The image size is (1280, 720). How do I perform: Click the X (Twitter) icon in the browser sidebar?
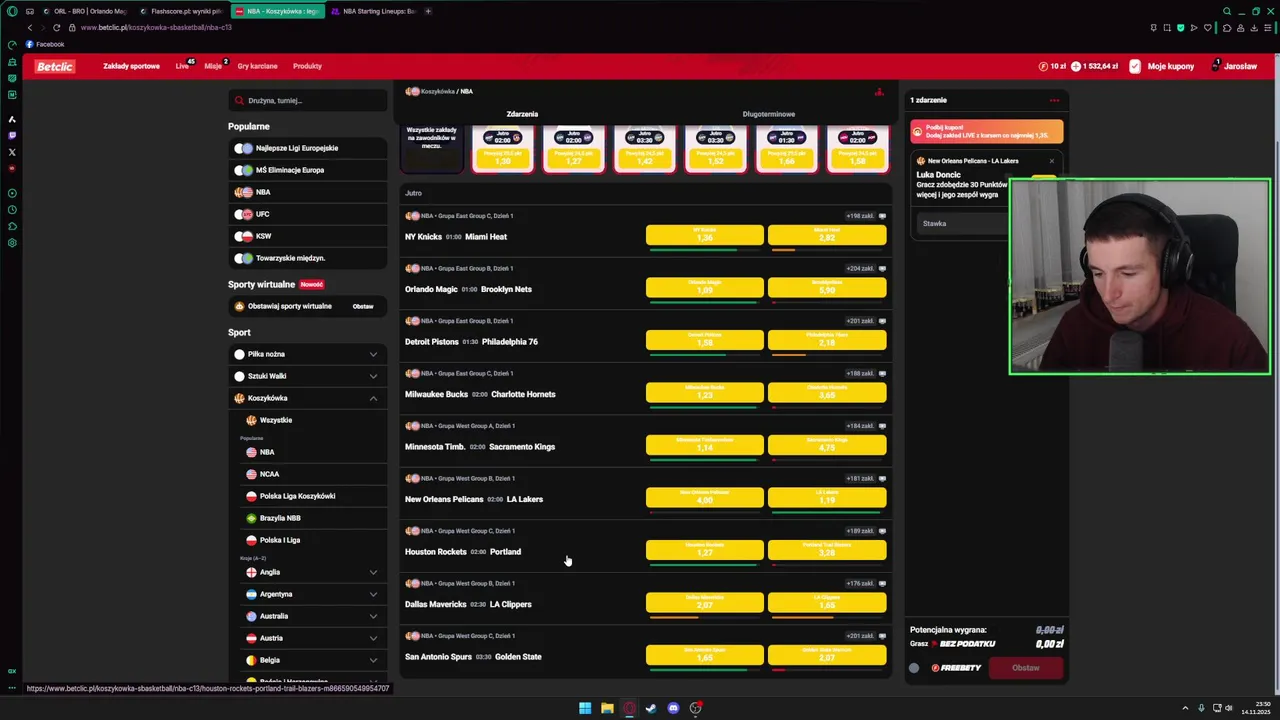point(12,152)
